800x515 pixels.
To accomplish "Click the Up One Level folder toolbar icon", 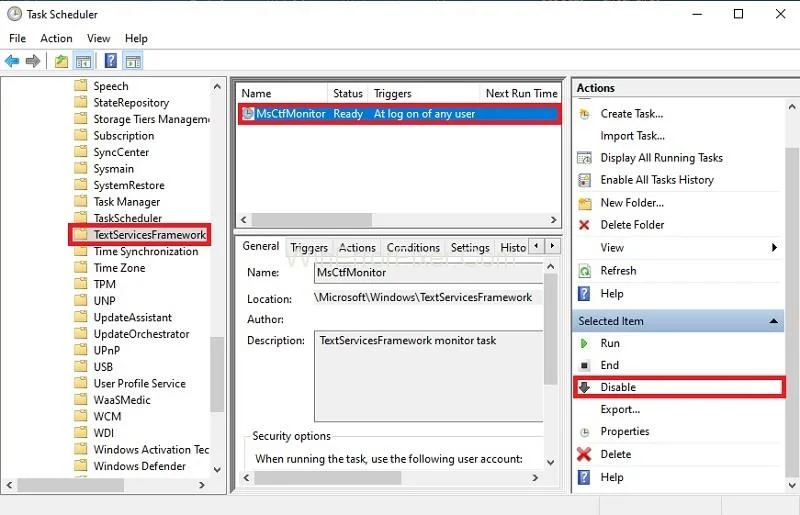I will coord(62,61).
